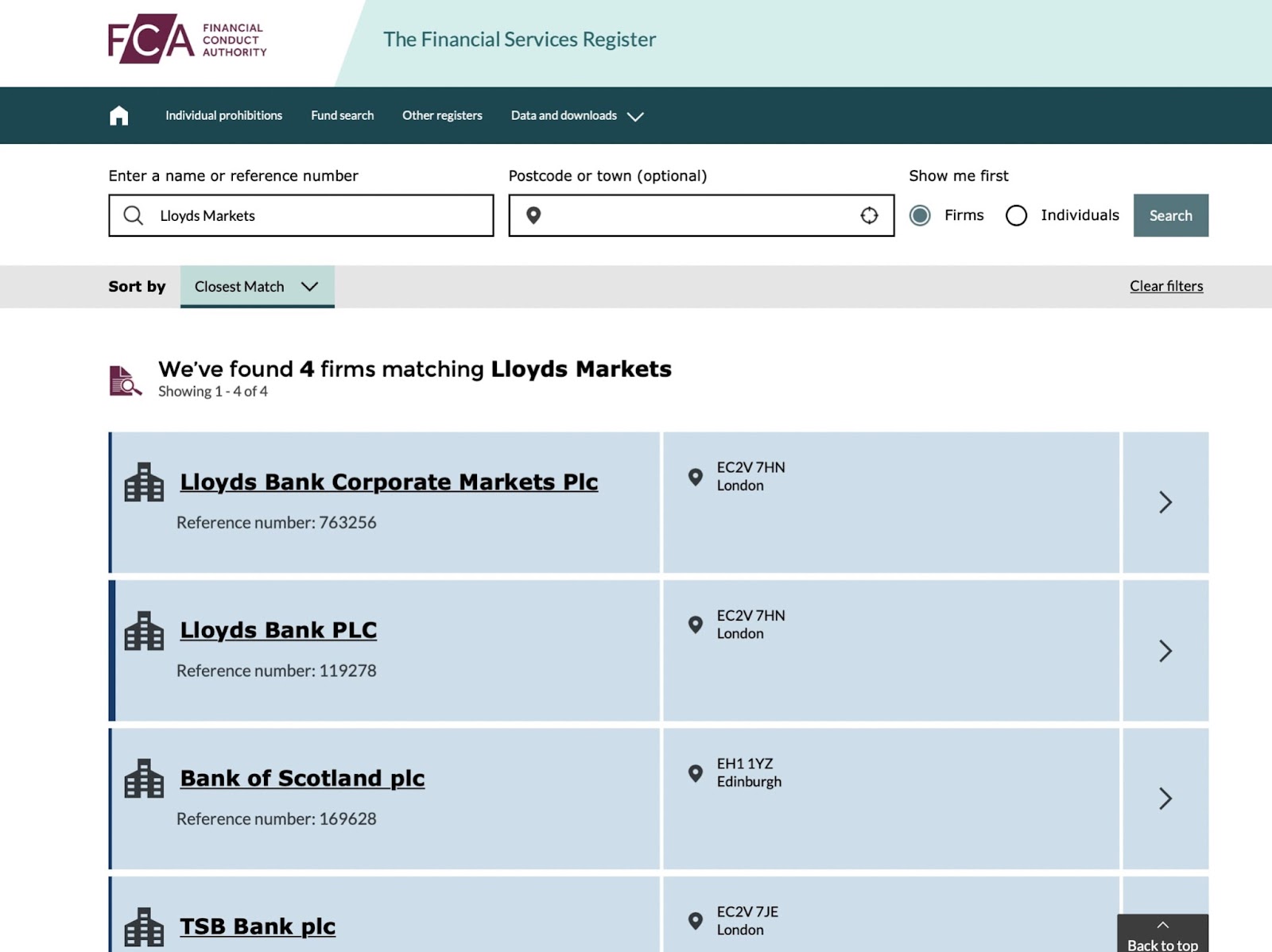1272x952 pixels.
Task: Click reference number 169628 text
Action: pyautogui.click(x=277, y=819)
